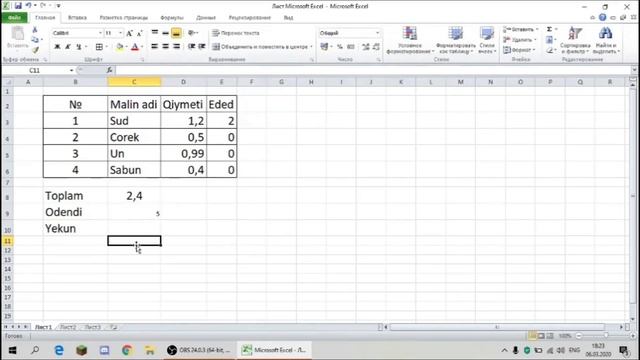Switch to Page Layout view in status bar
This screenshot has height=360, width=640.
point(541,336)
